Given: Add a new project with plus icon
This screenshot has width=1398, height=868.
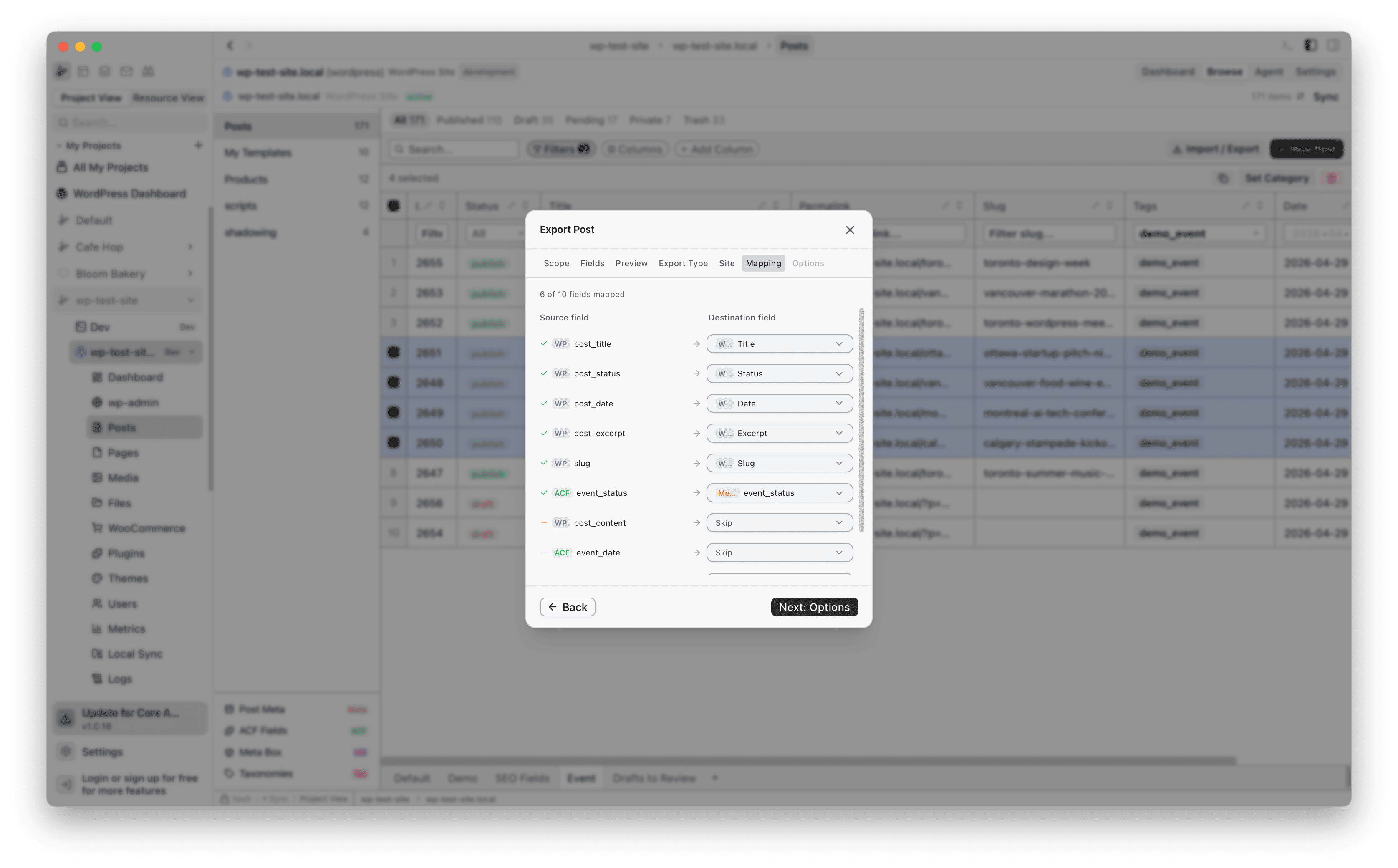Looking at the screenshot, I should pos(198,145).
